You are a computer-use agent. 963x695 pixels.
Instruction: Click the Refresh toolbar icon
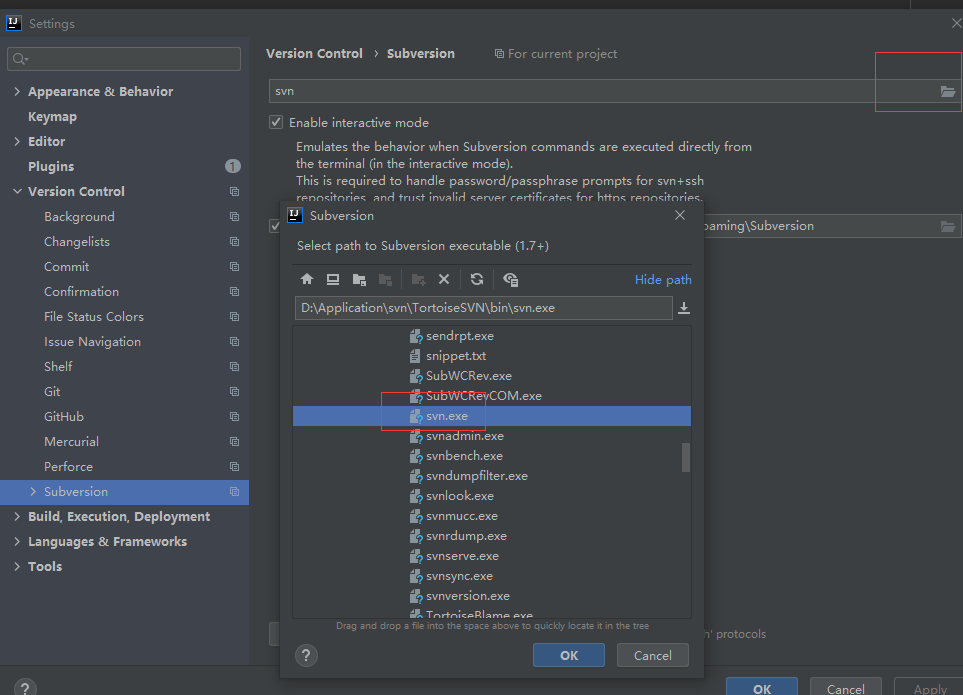pos(477,279)
